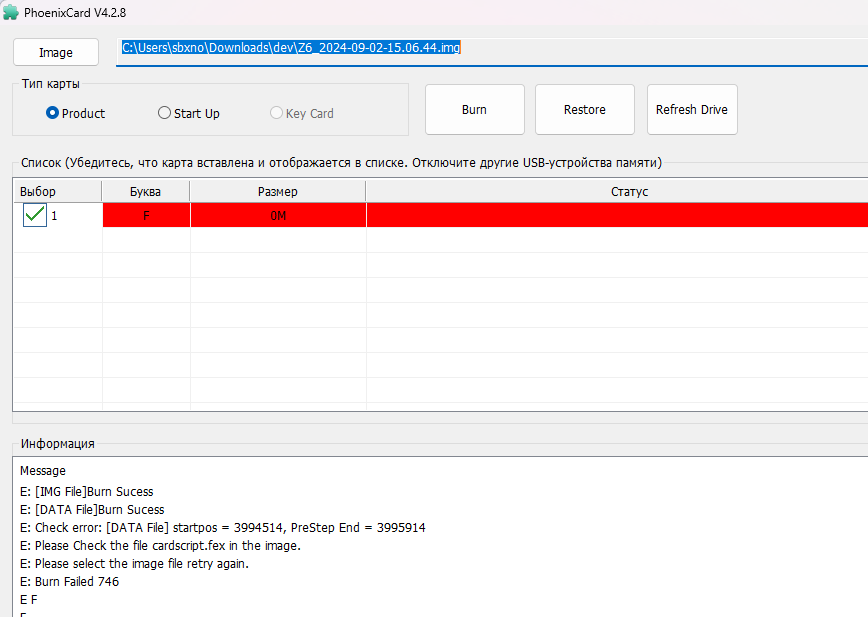Sort by the Буква column header
The height and width of the screenshot is (617, 868).
(145, 191)
